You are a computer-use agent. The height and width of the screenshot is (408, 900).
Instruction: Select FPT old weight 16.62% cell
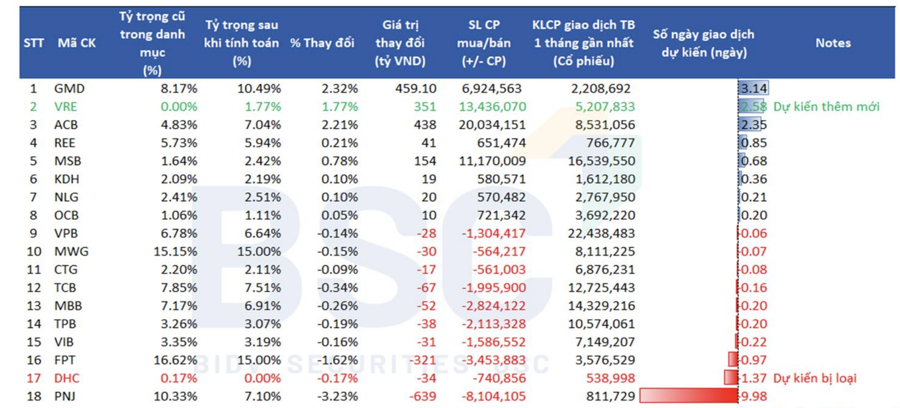176,360
